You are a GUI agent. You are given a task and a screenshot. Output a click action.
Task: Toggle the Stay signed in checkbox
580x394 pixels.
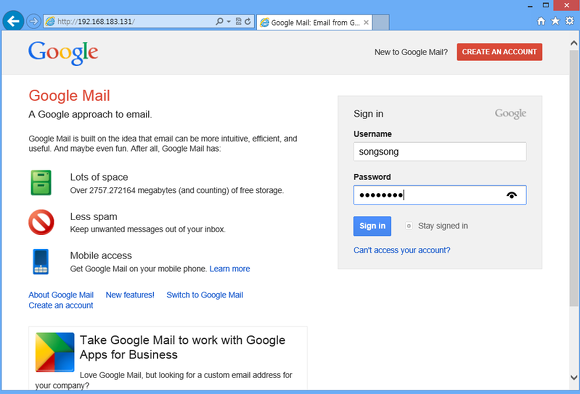click(409, 226)
